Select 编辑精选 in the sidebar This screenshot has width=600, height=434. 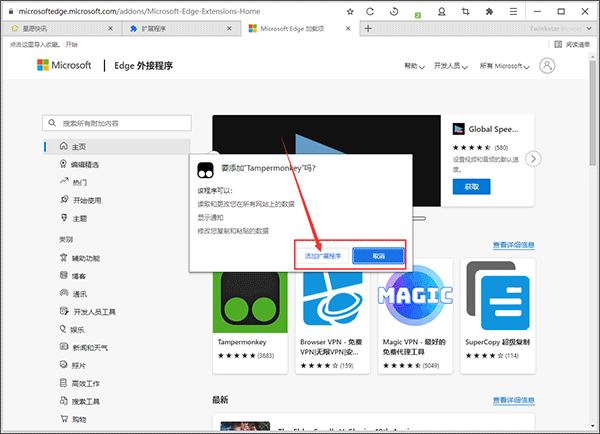[x=85, y=164]
